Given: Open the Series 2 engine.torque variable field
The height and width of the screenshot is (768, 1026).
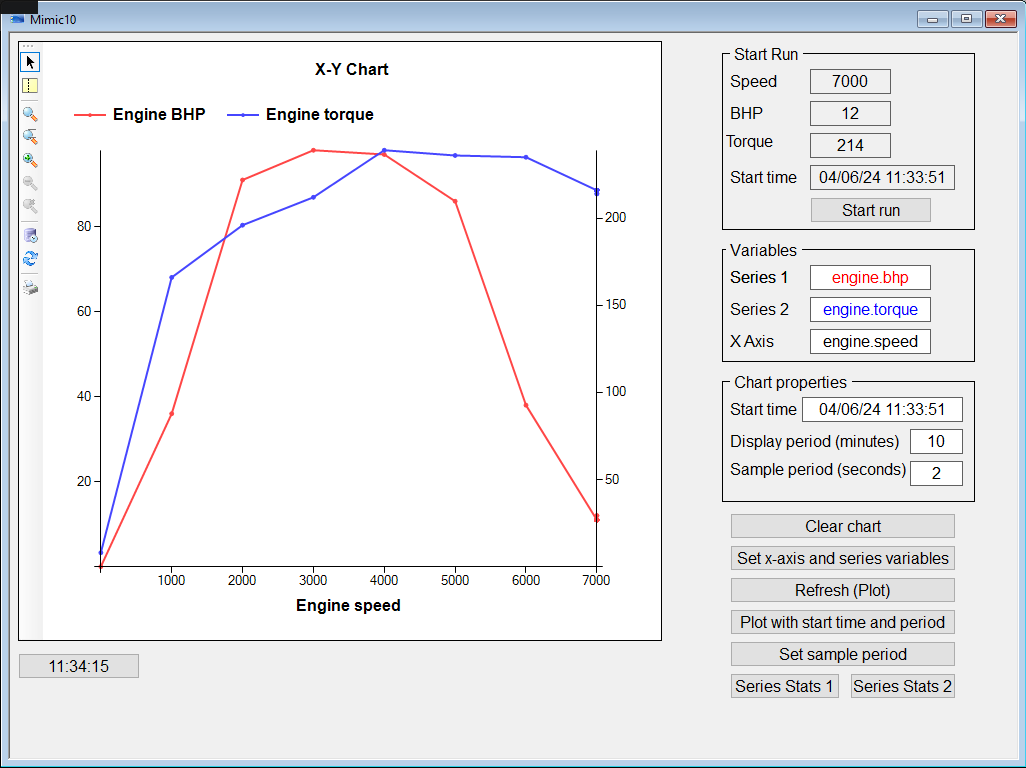Looking at the screenshot, I should tap(869, 309).
